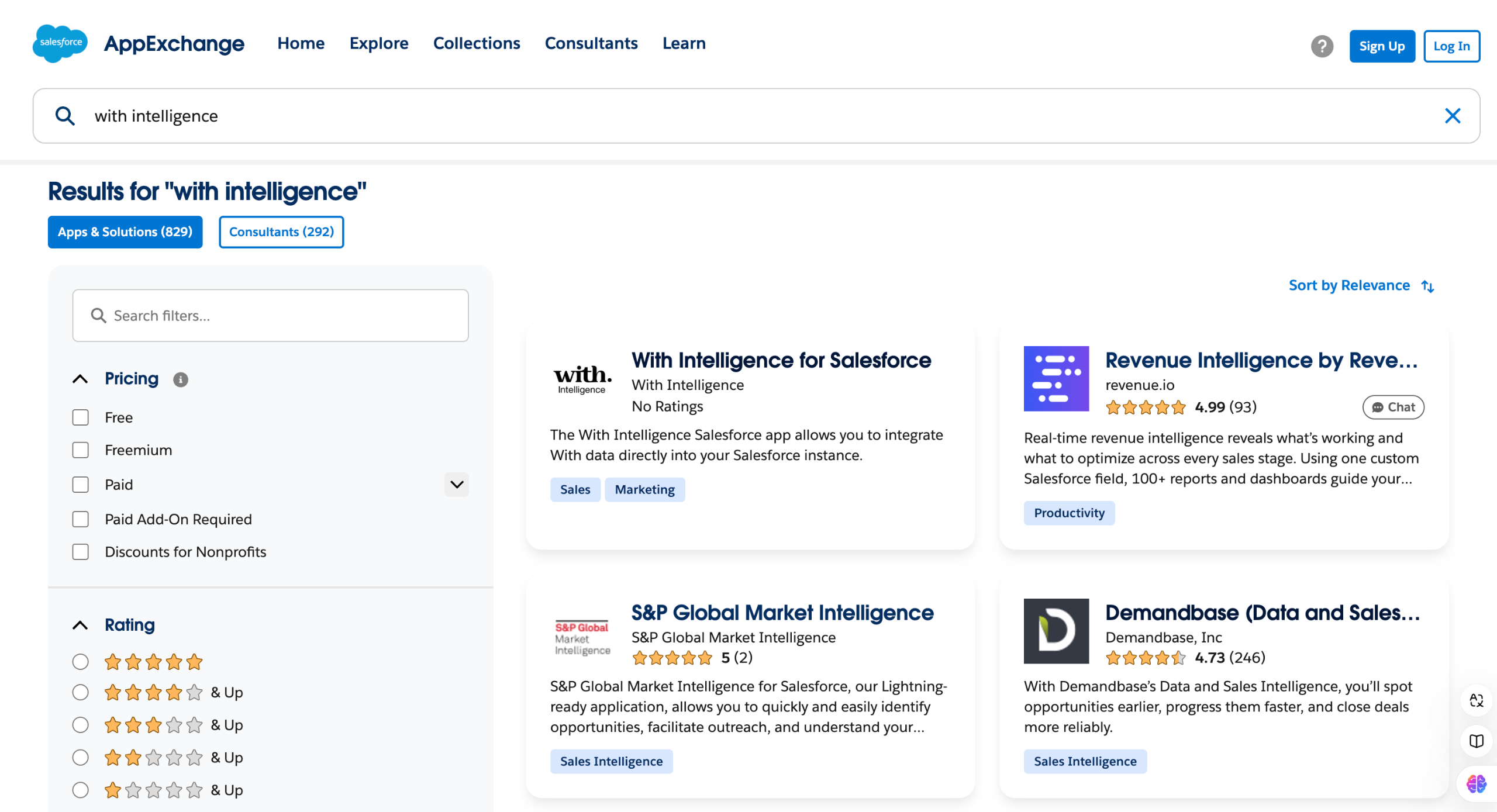This screenshot has width=1497, height=812.
Task: Click the book icon on right edge
Action: click(1476, 741)
